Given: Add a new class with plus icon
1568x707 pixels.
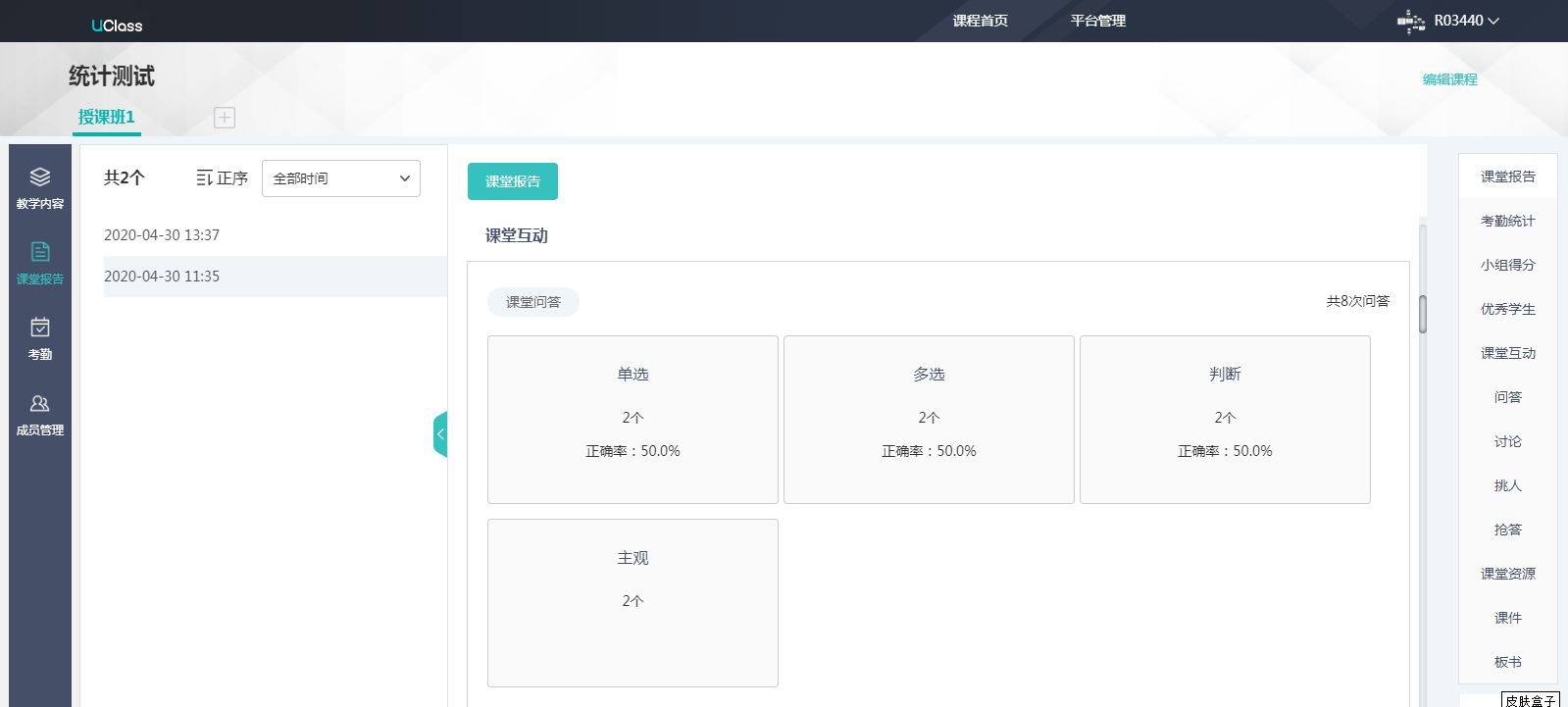Looking at the screenshot, I should (225, 118).
